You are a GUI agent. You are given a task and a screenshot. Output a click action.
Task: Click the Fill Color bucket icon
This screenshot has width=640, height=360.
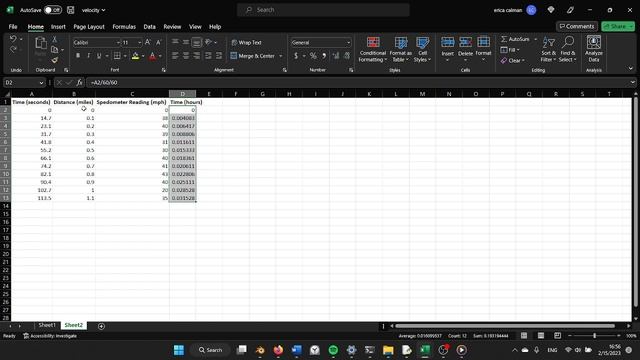(x=135, y=56)
